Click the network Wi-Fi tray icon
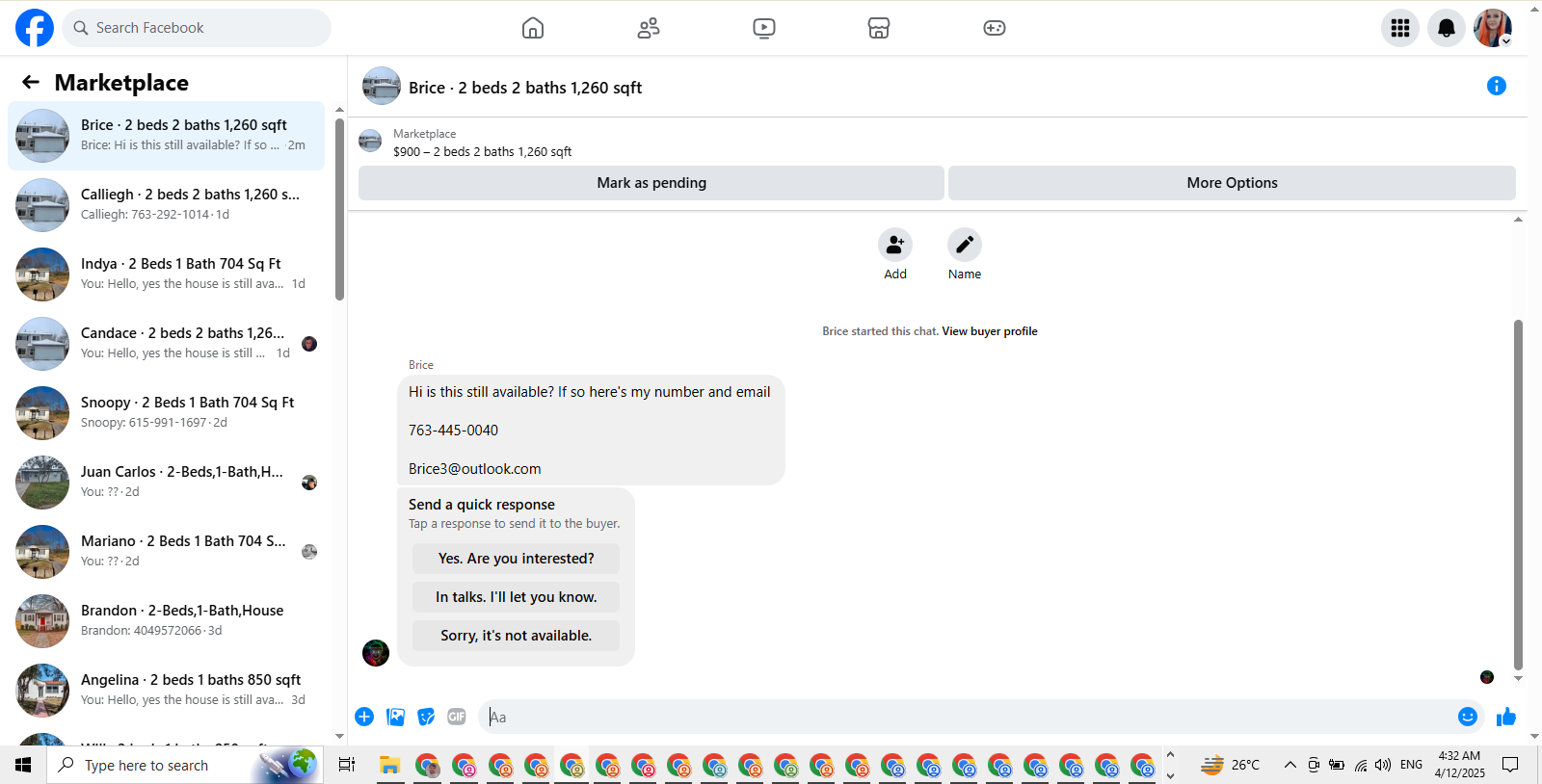1542x784 pixels. 1360,765
